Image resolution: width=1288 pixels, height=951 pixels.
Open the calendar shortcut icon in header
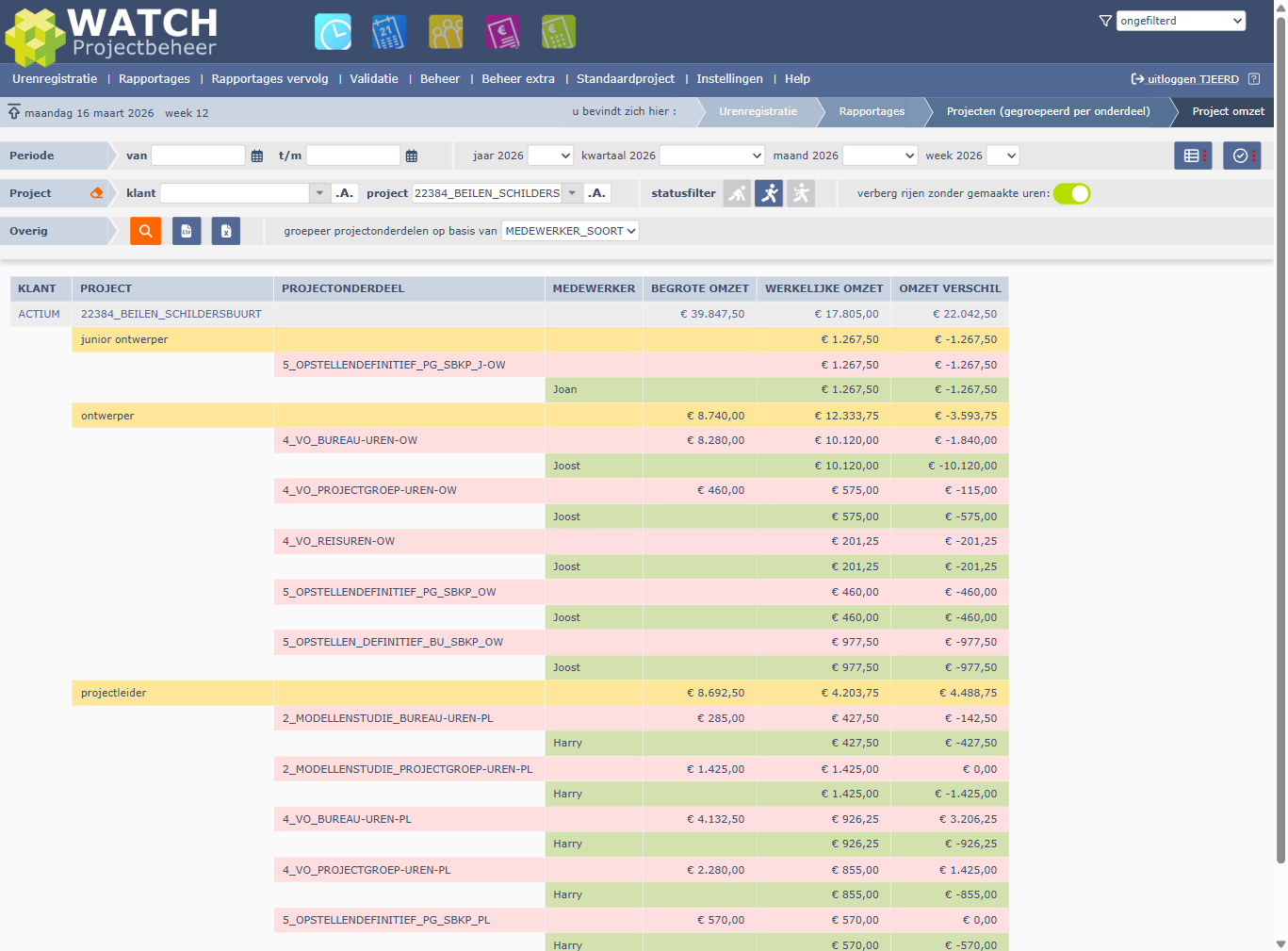coord(389,32)
